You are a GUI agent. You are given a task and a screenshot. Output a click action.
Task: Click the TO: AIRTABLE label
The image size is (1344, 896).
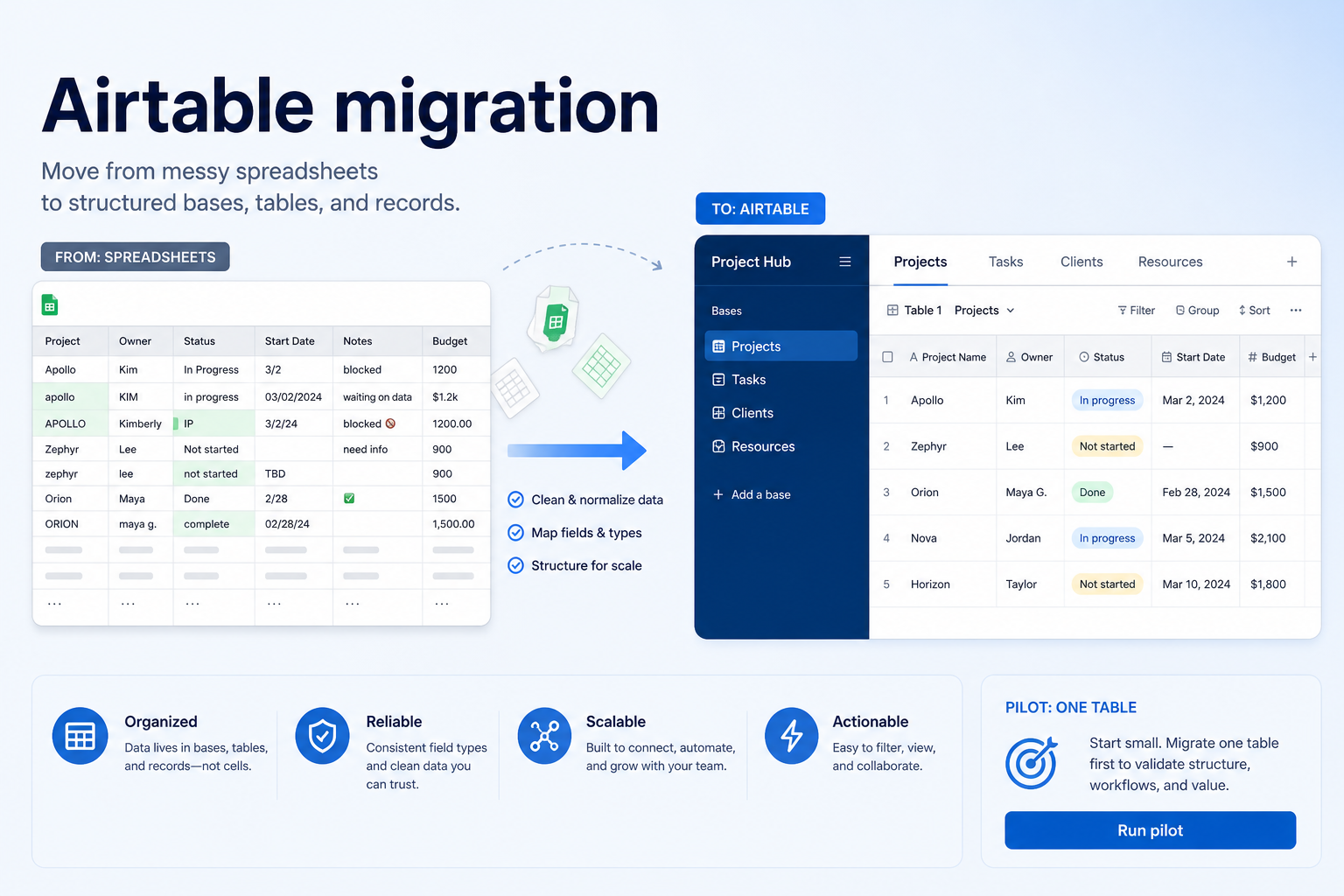(x=760, y=208)
